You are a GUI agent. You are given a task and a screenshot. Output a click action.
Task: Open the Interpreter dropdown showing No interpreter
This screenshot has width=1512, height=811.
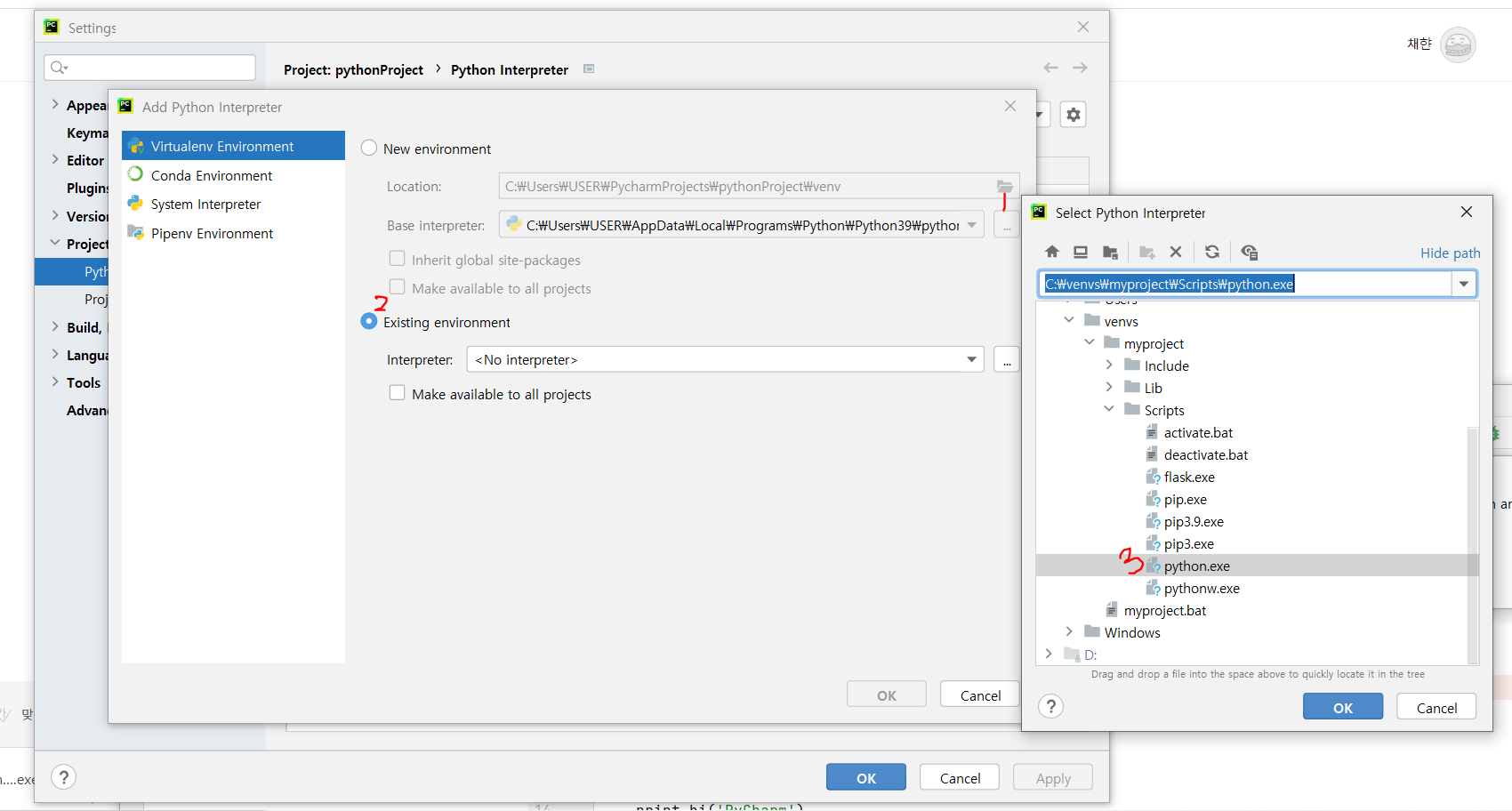click(725, 359)
